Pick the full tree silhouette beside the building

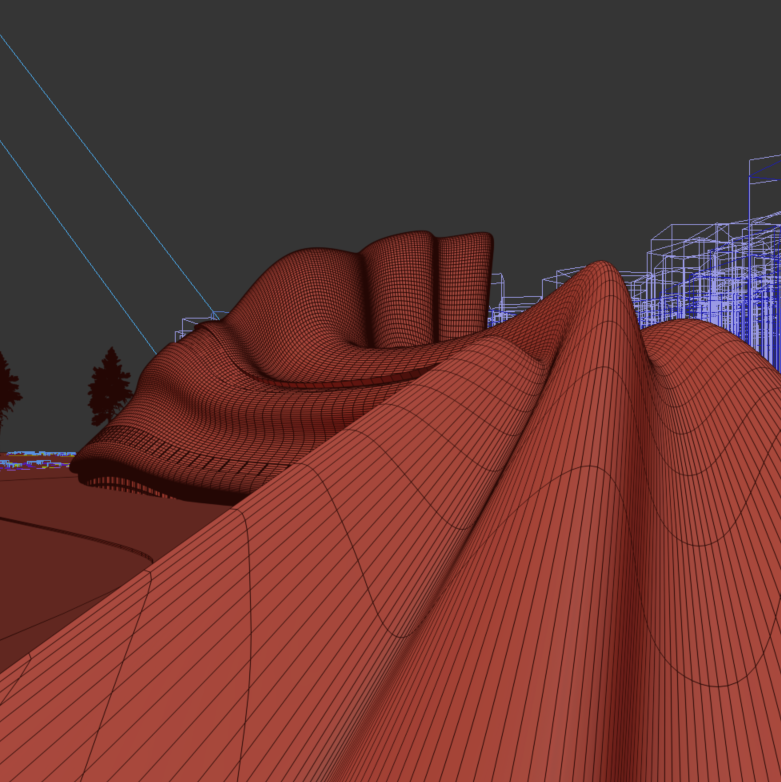coord(110,387)
